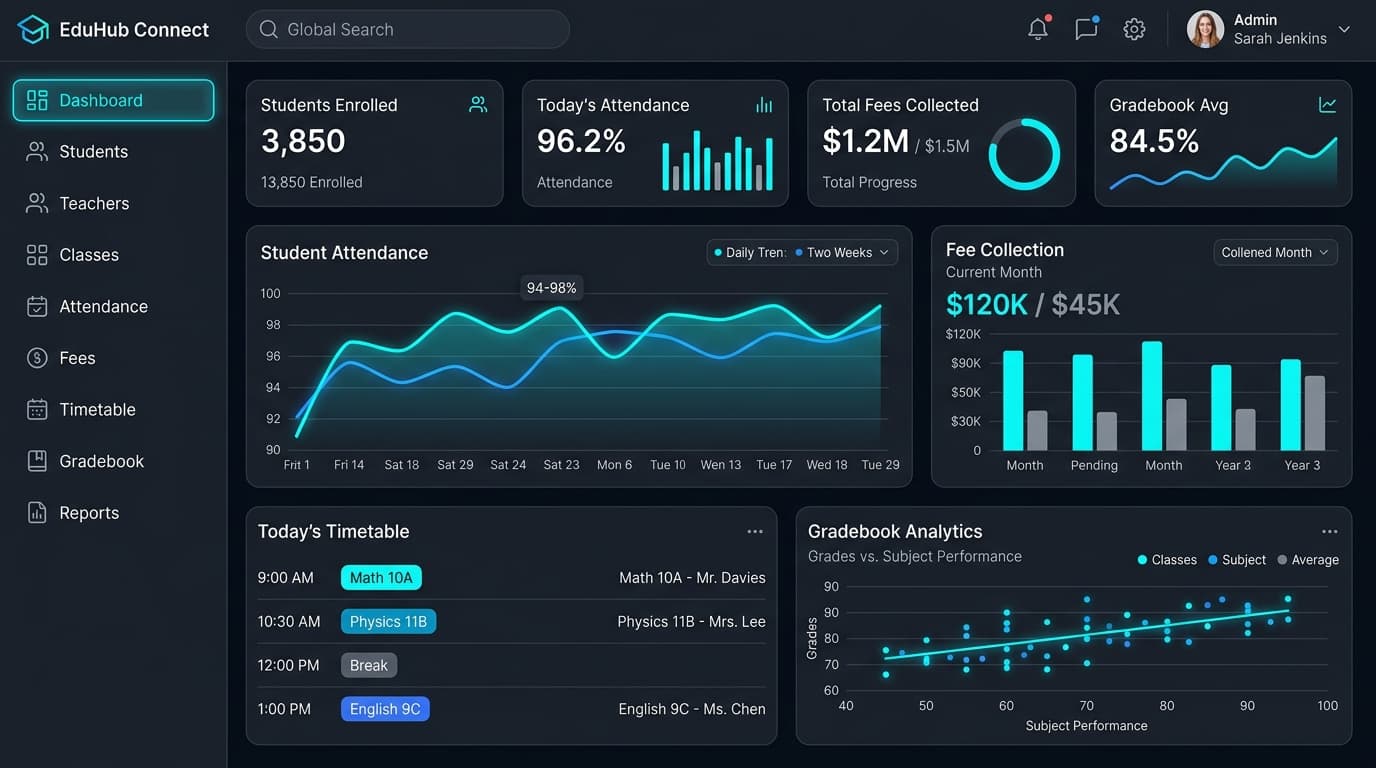Viewport: 1376px width, 768px height.
Task: Click Physics 11B - Mrs. Lee text
Action: click(x=691, y=622)
